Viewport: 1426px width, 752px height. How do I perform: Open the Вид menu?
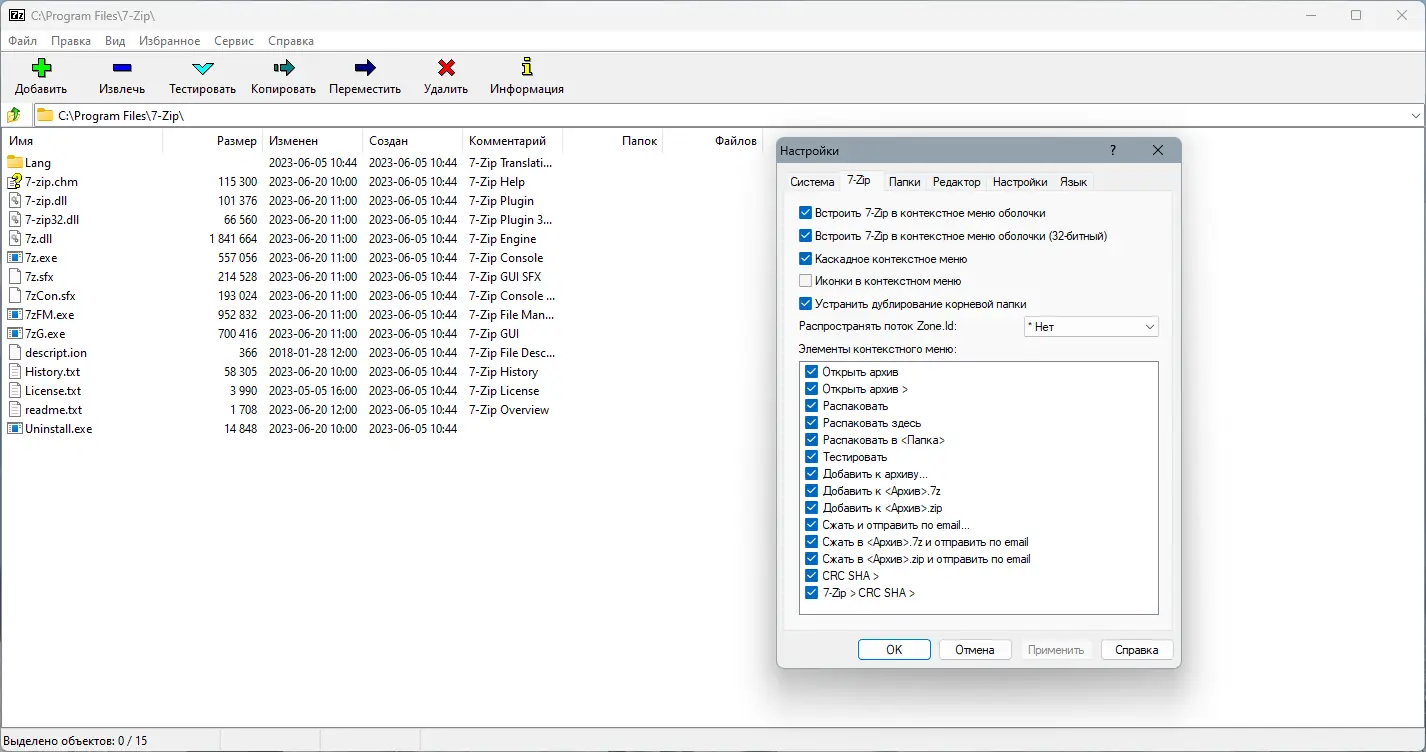click(115, 41)
